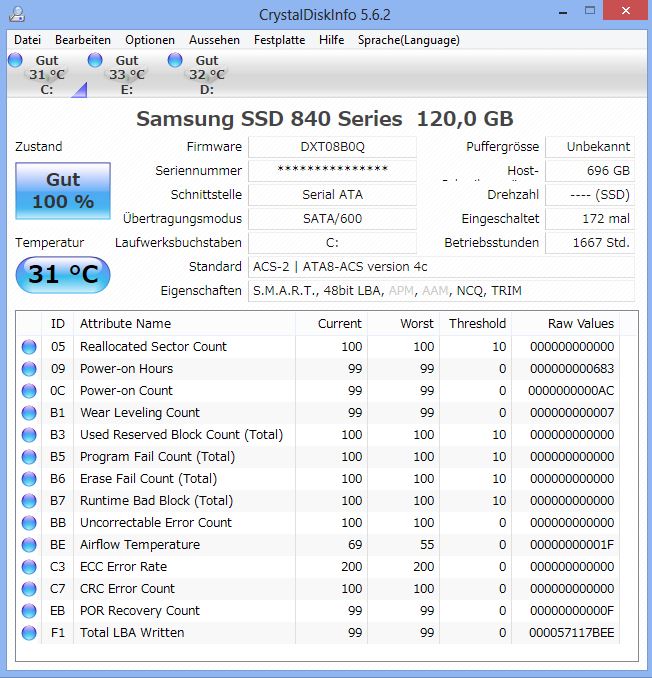Click status orb for Erase Fail Count
This screenshot has height=678, width=652.
29,479
